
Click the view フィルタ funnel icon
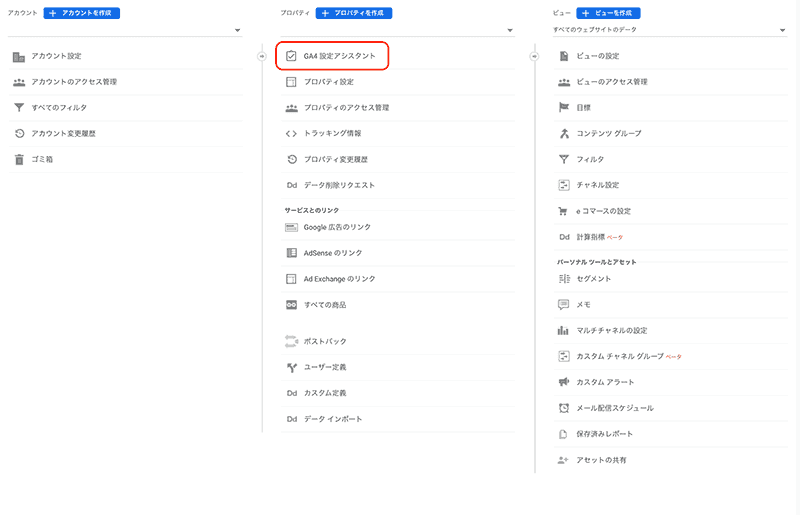tap(564, 160)
